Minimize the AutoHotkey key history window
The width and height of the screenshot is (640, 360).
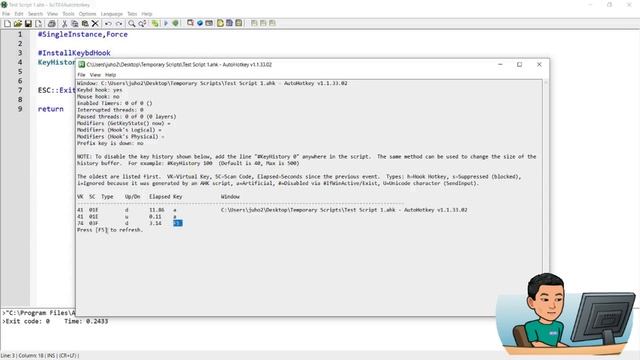500,64
